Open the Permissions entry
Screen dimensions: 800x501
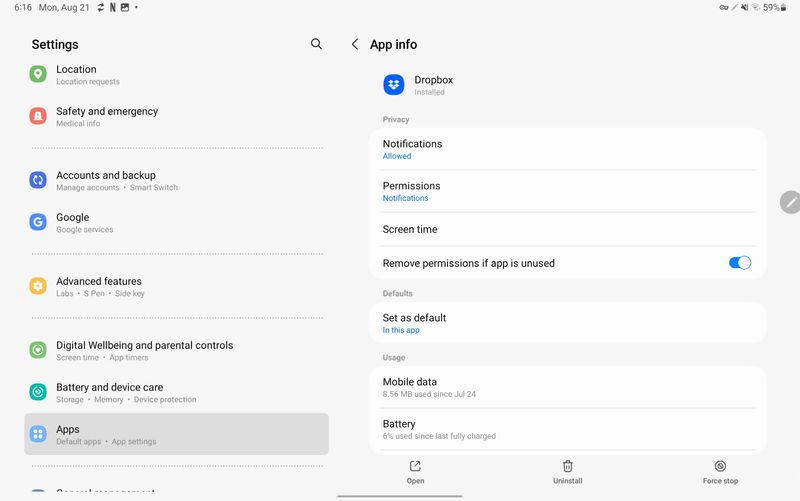click(567, 191)
